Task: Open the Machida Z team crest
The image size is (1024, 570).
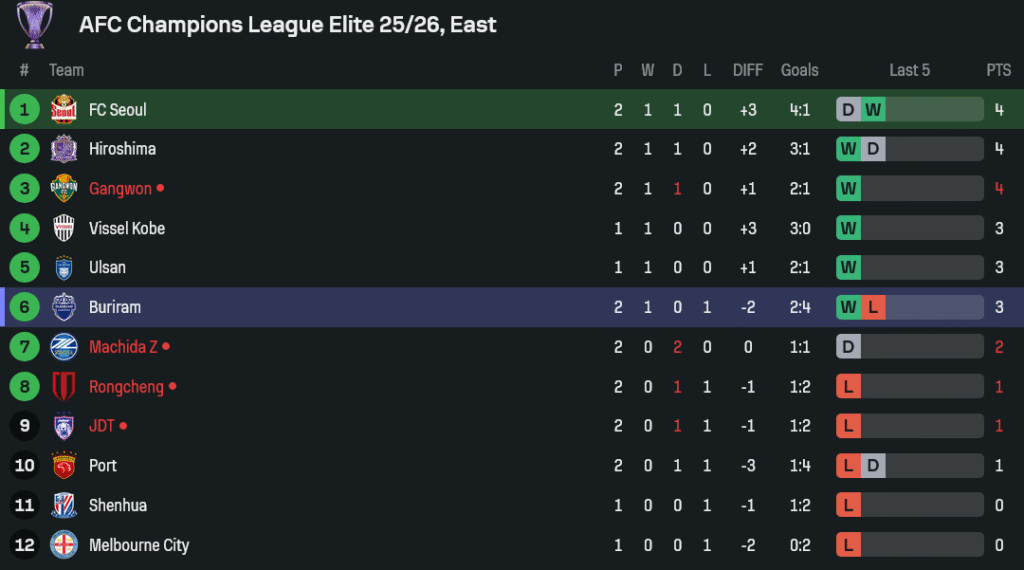Action: click(x=63, y=347)
